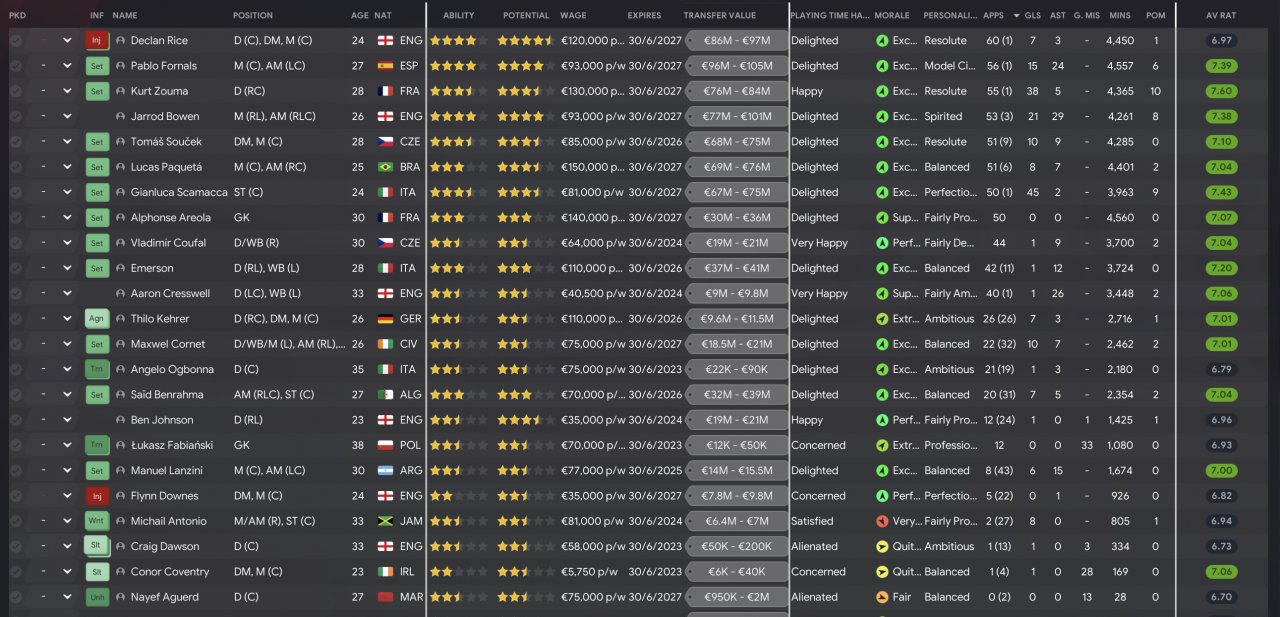Open the pick dropdown for Manuel Lanzini
The height and width of the screenshot is (617, 1280).
click(67, 471)
